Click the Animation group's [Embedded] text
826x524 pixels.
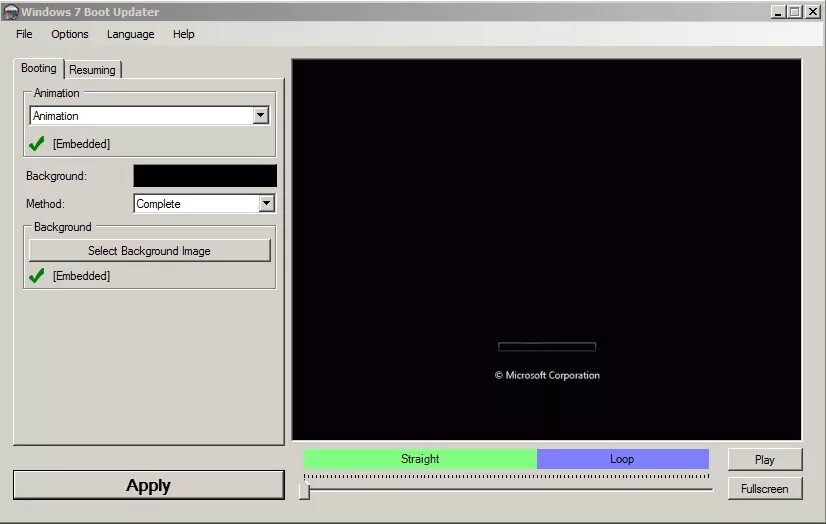coord(81,144)
